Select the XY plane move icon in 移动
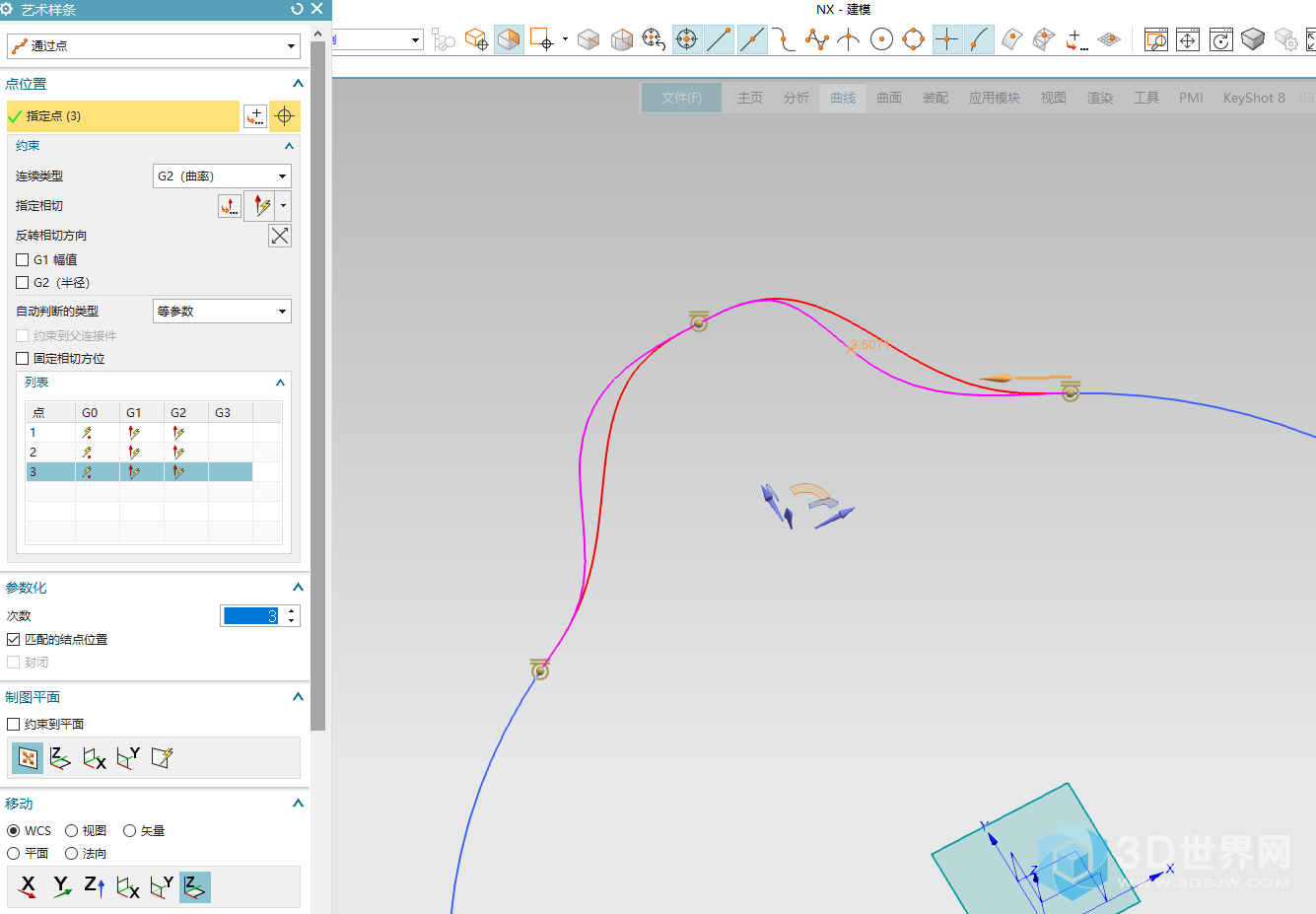The image size is (1316, 914). [195, 887]
